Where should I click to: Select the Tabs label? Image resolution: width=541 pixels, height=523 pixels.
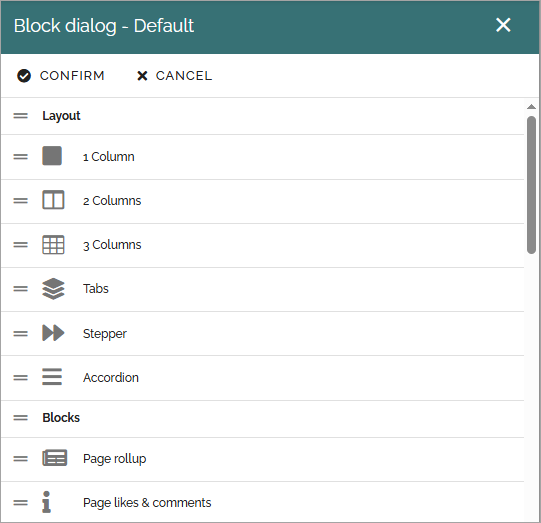tap(96, 289)
